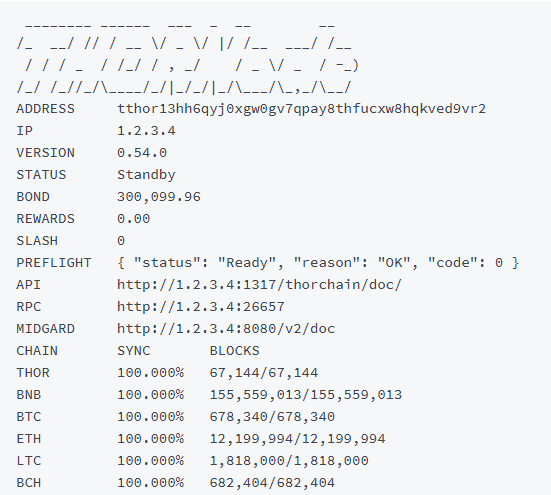Click the SLASH value
The image size is (551, 495).
click(121, 241)
